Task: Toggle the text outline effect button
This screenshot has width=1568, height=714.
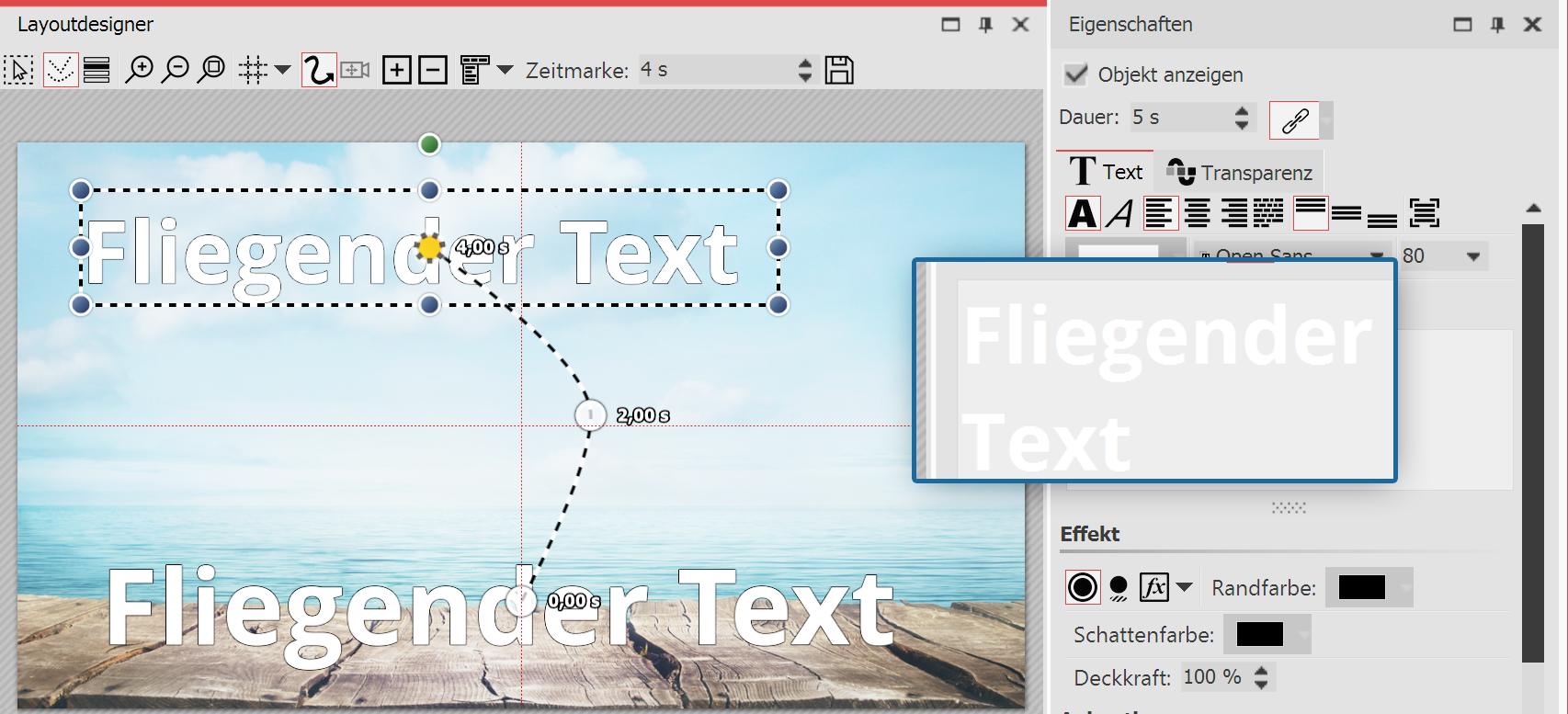Action: [1083, 587]
